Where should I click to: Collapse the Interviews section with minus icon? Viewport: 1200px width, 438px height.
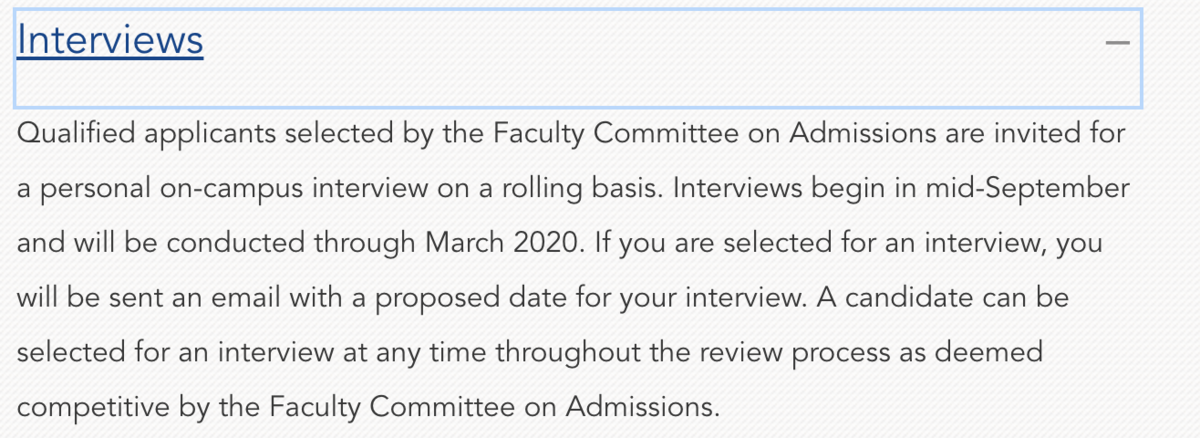[1117, 43]
